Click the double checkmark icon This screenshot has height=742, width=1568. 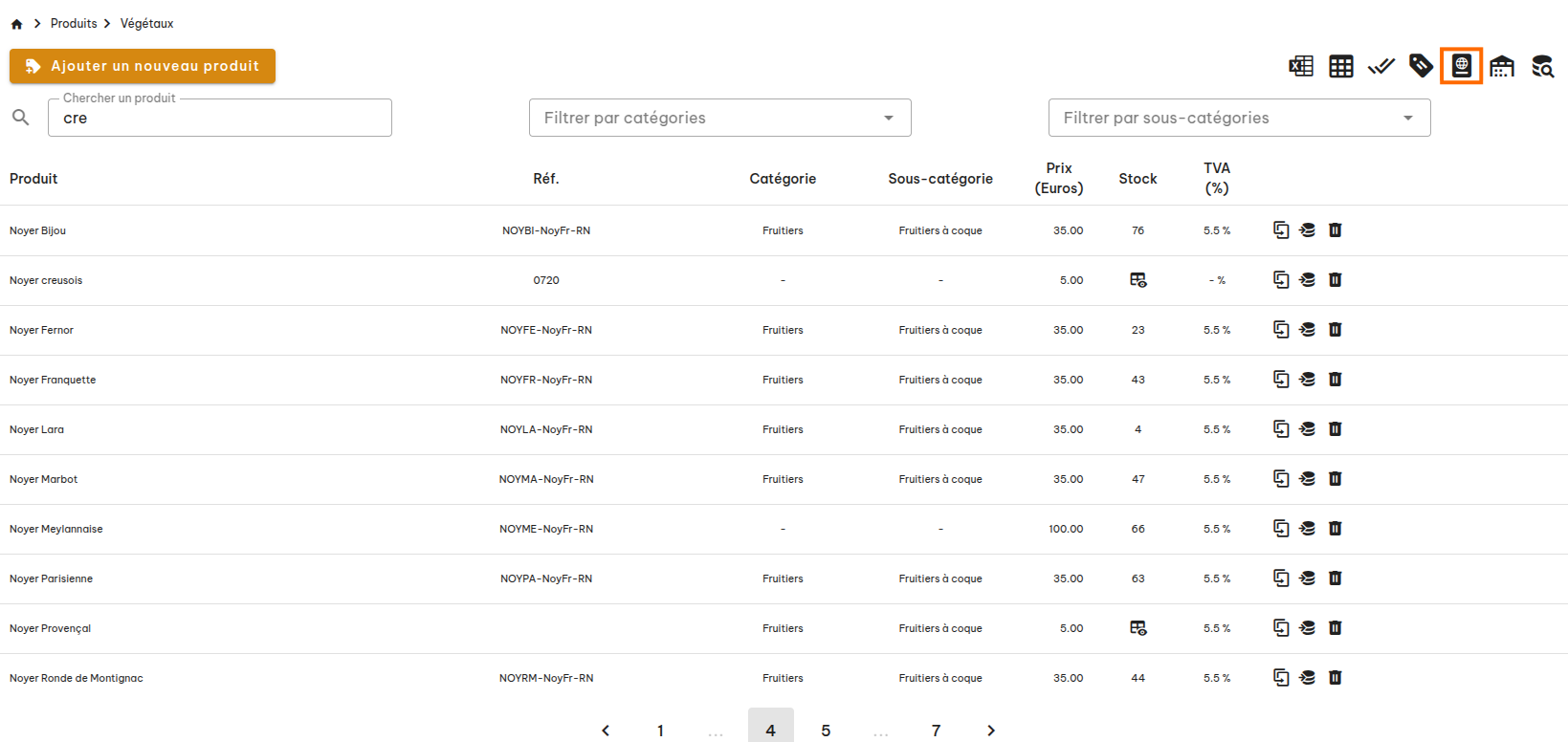coord(1381,66)
